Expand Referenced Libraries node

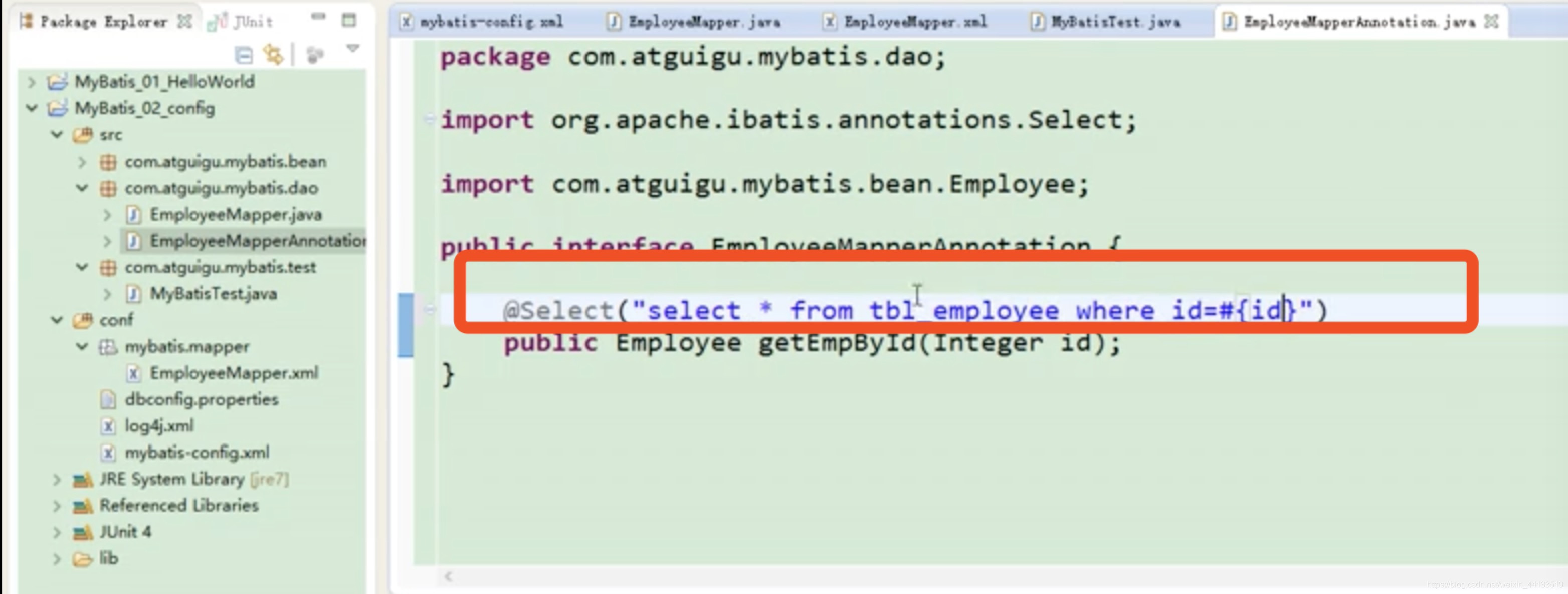(57, 506)
